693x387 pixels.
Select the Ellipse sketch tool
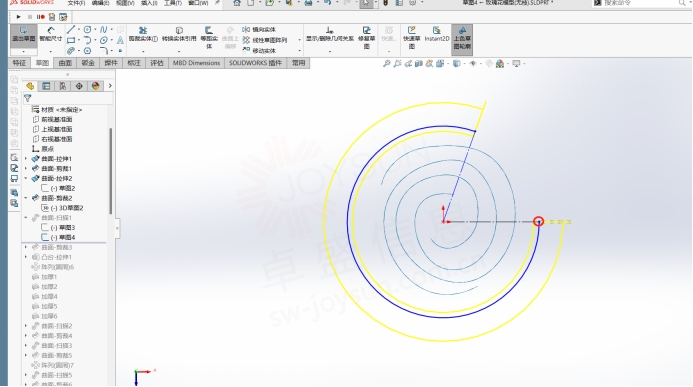pyautogui.click(x=103, y=40)
